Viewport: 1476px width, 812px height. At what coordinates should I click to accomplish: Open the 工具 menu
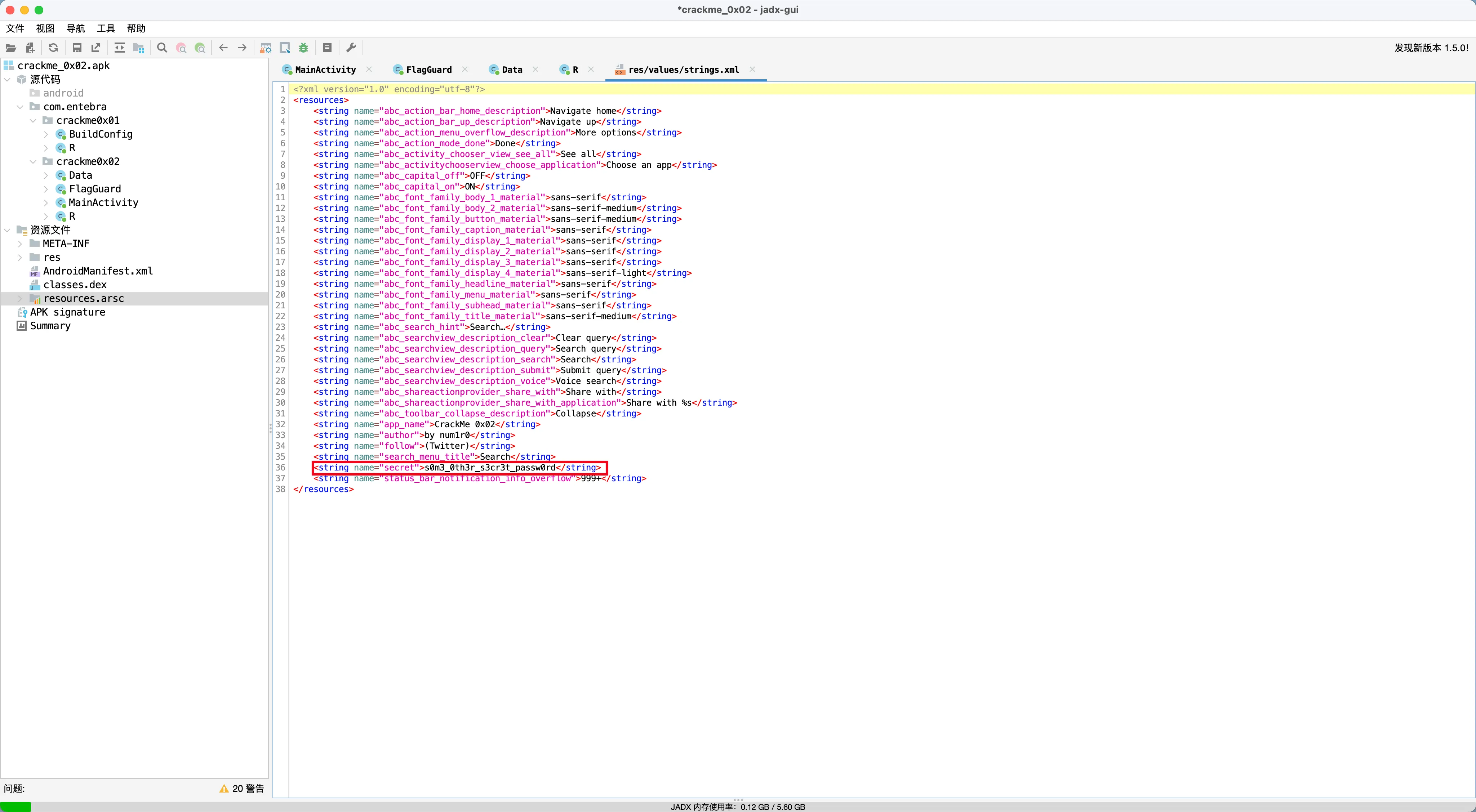[x=106, y=28]
